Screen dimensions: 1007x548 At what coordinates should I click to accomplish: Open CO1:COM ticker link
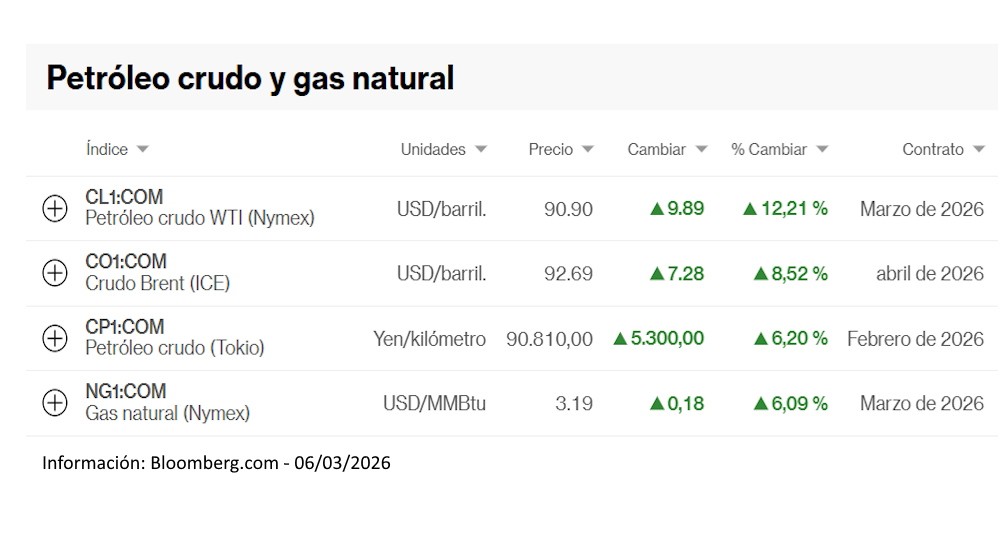click(125, 262)
